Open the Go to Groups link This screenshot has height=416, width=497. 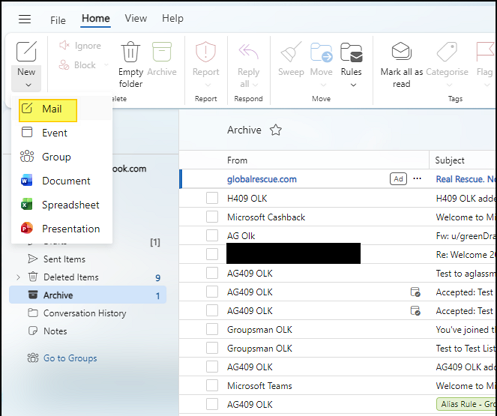[70, 358]
